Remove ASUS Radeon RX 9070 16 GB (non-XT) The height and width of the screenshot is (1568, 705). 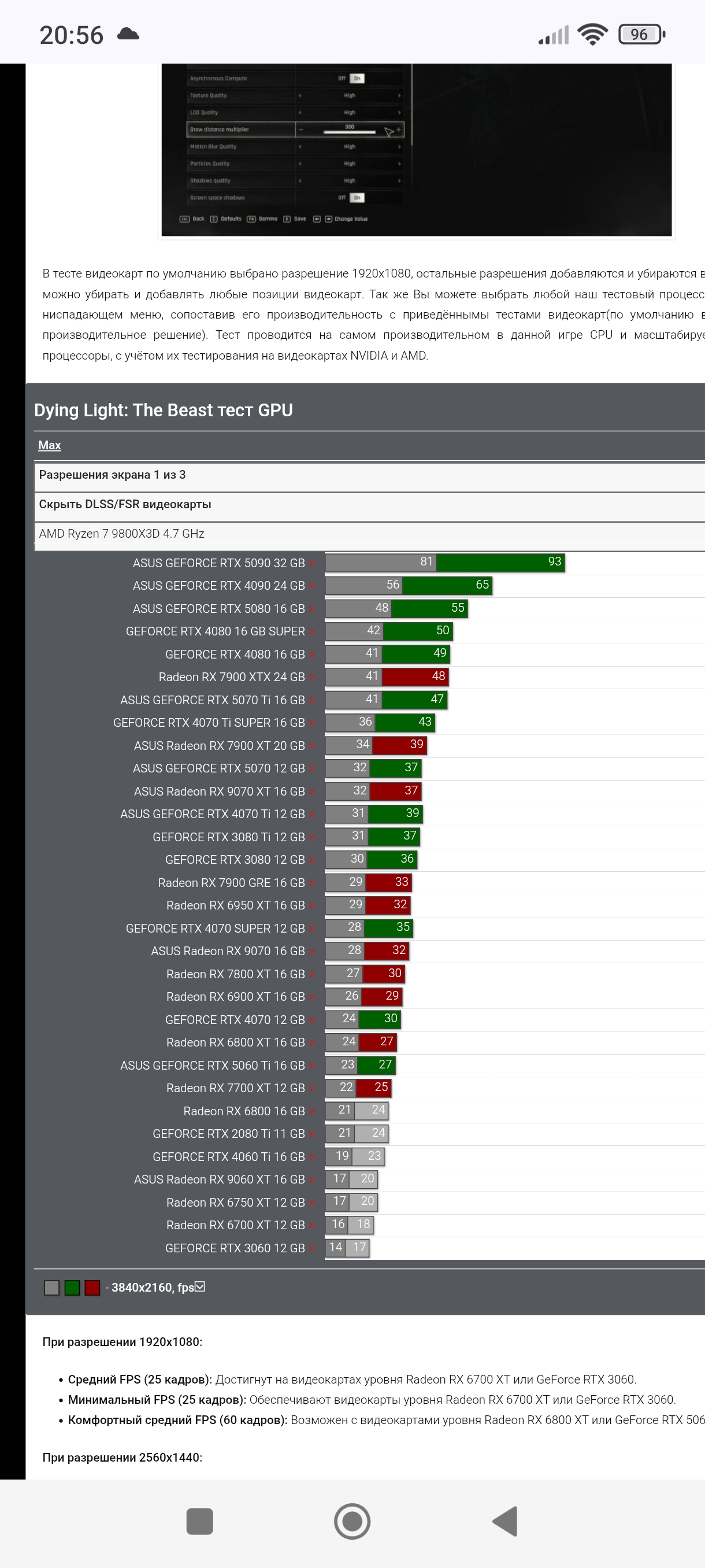tap(313, 952)
